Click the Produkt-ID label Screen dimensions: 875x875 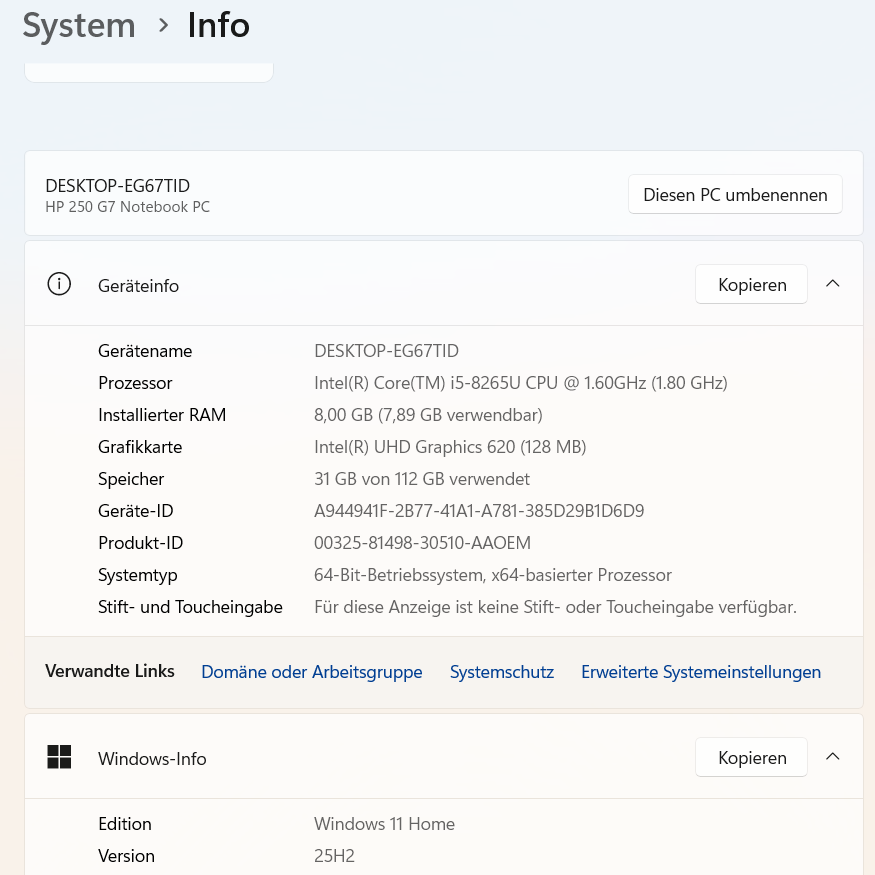(x=141, y=543)
